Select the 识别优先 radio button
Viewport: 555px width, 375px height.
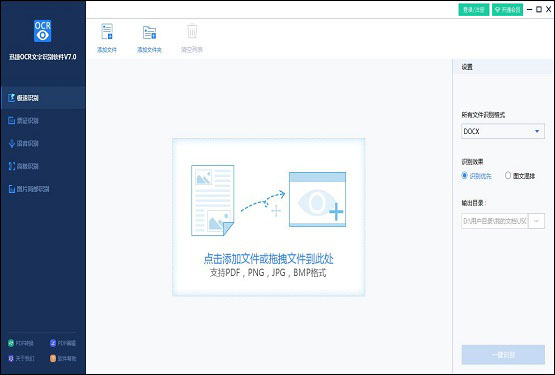pos(464,175)
